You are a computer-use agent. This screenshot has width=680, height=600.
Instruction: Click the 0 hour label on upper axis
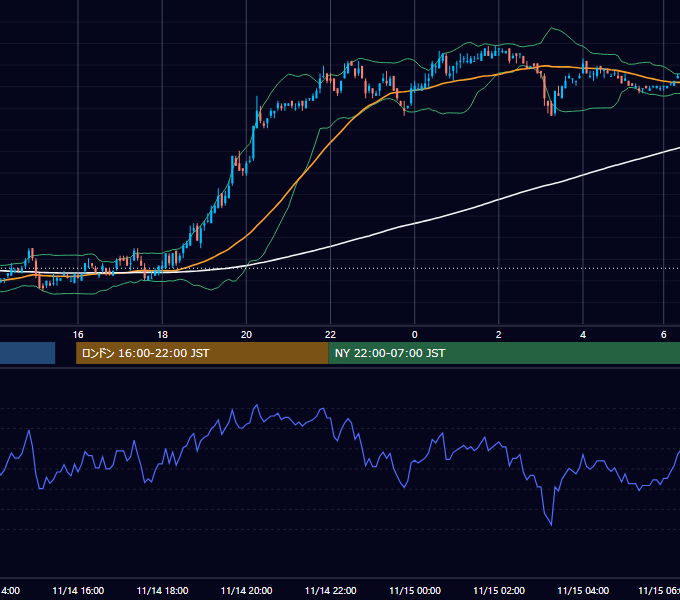[415, 335]
